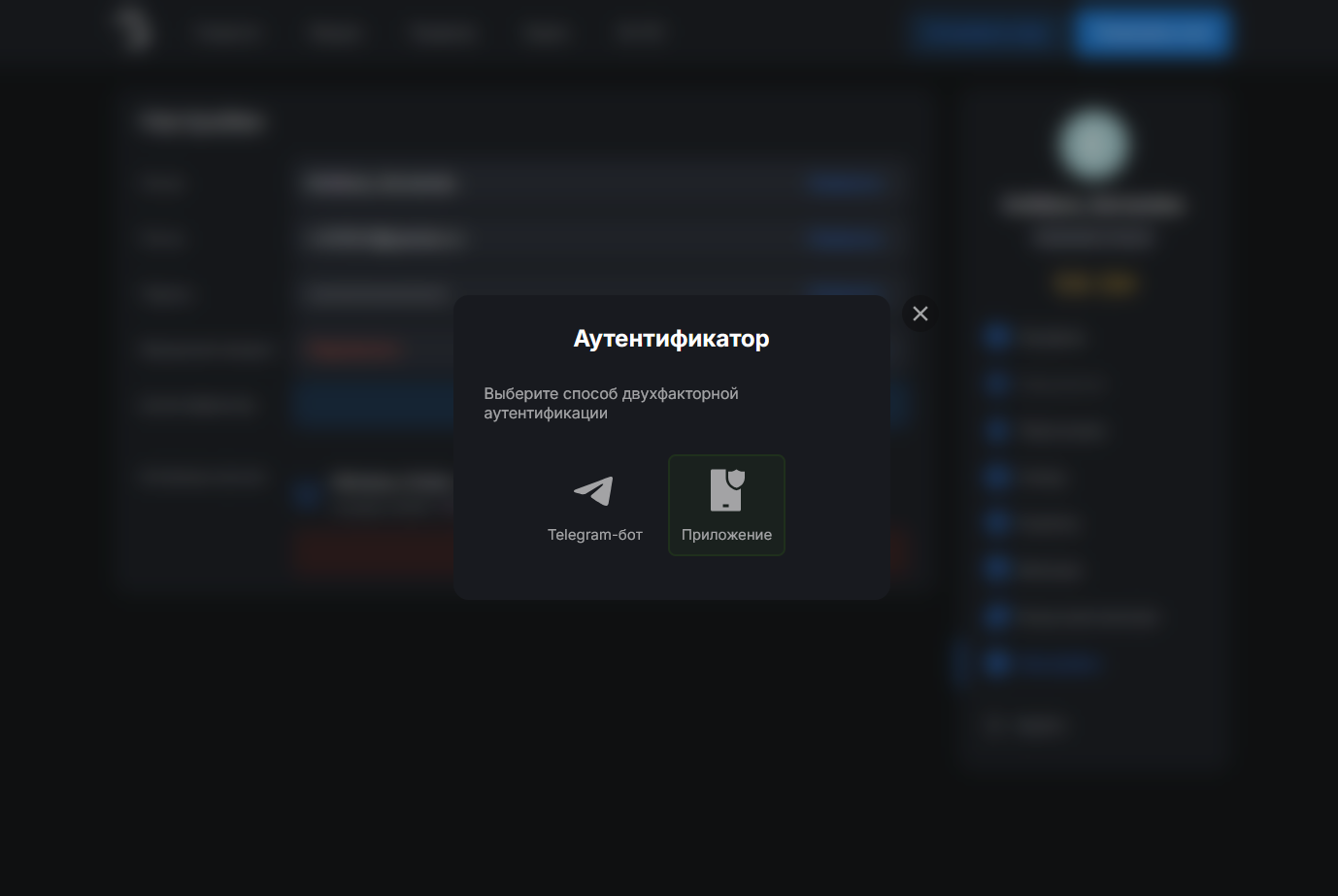This screenshot has width=1338, height=896.
Task: Click the blurred site logo in header
Action: click(132, 29)
